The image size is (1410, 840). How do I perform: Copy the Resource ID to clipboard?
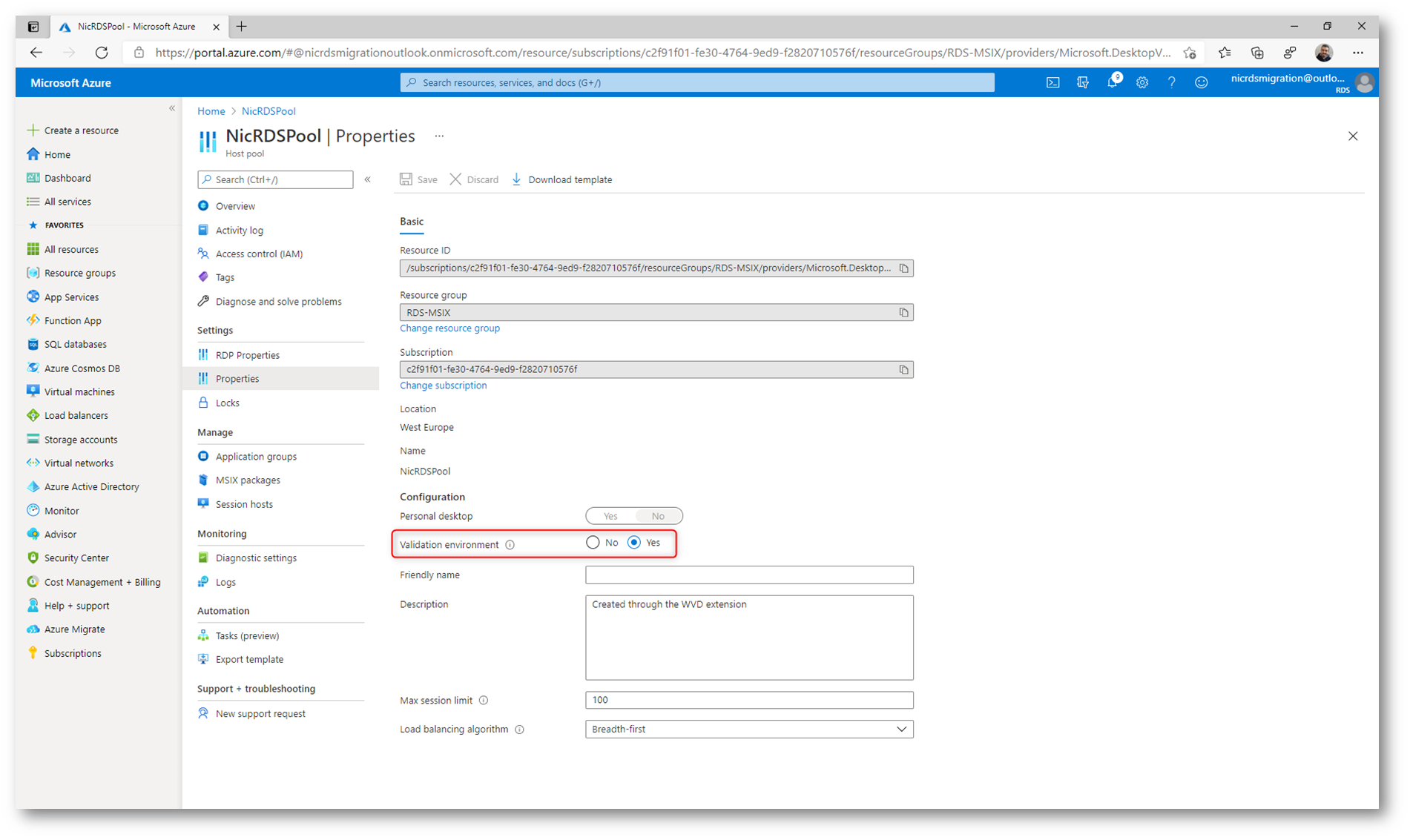tap(903, 268)
